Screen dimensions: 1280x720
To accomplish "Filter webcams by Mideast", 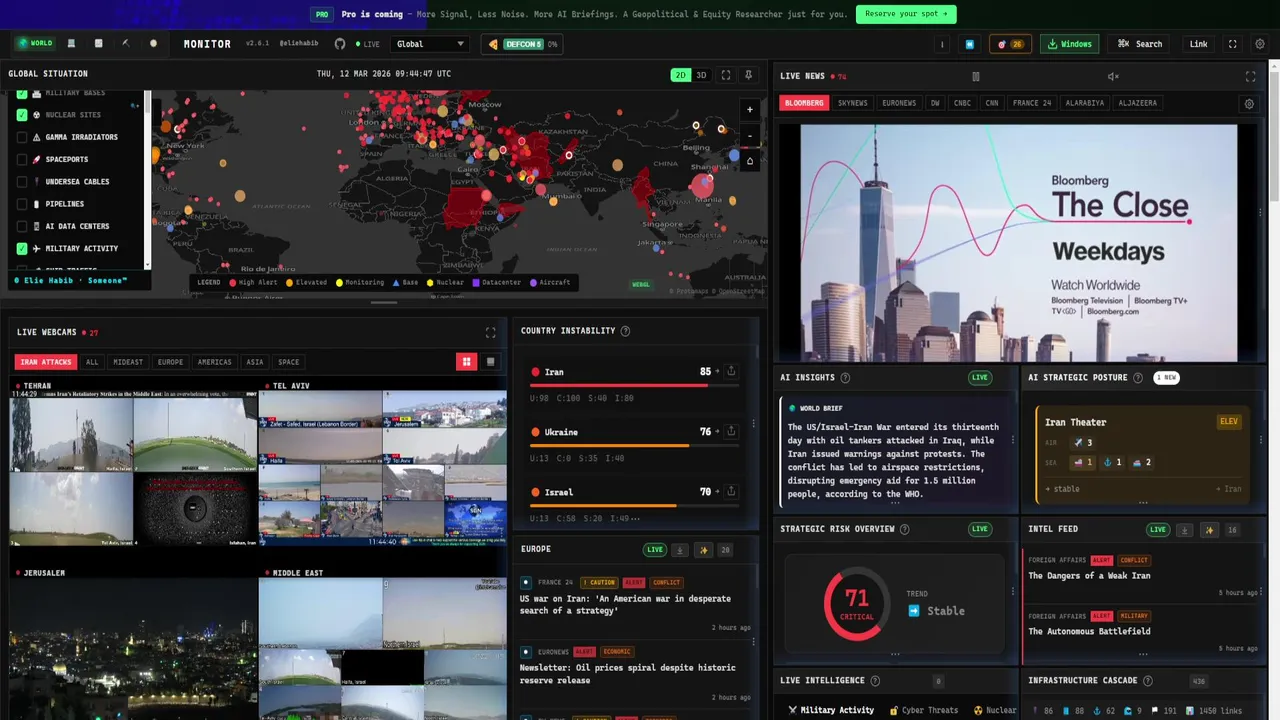I will tap(128, 362).
